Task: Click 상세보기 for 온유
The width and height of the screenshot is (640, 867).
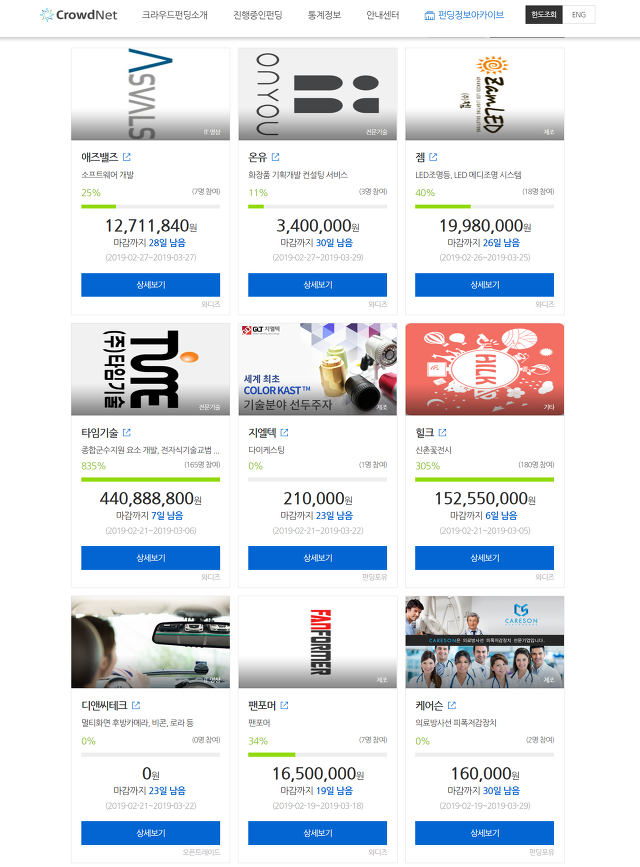Action: click(x=318, y=285)
